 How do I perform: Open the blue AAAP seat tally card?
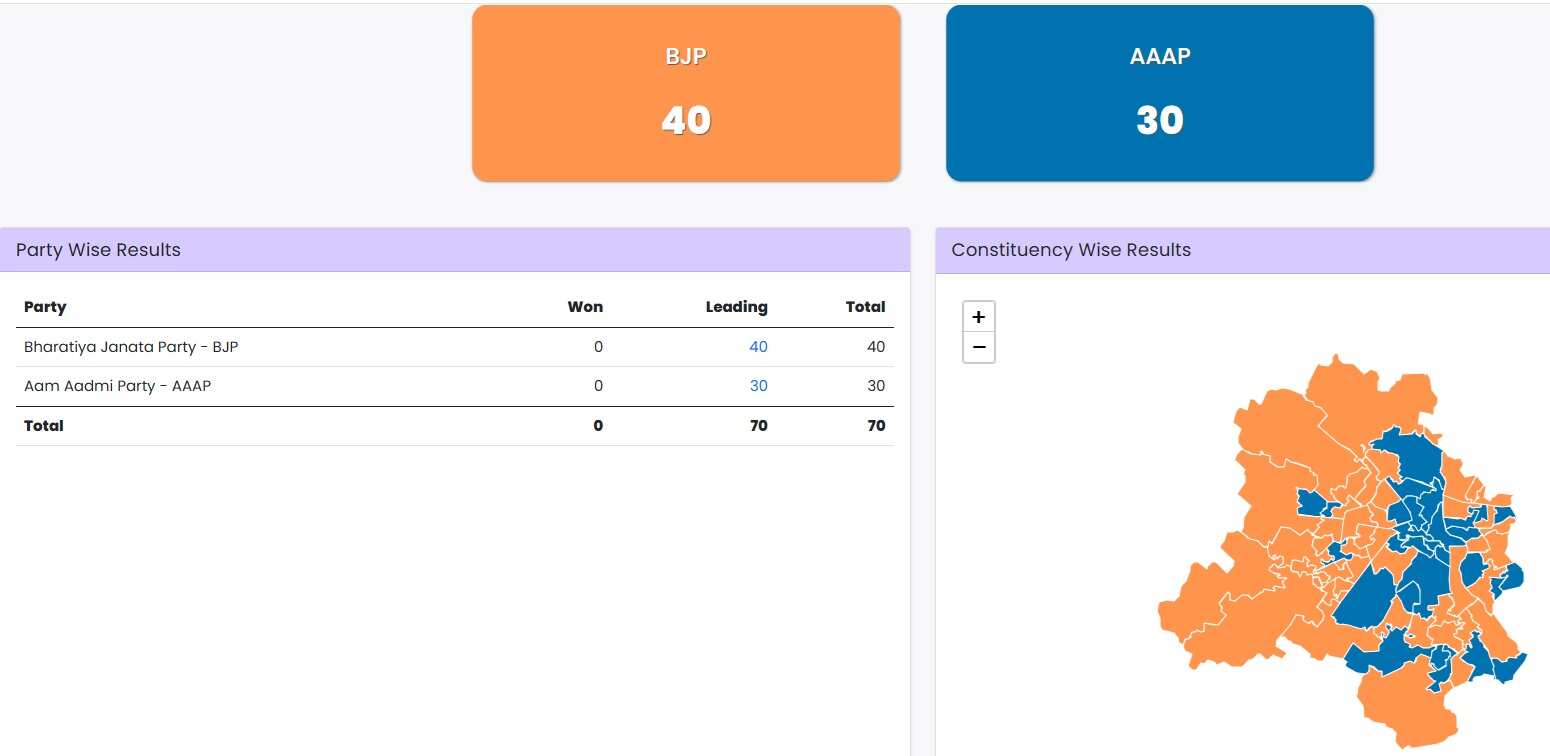click(1159, 93)
